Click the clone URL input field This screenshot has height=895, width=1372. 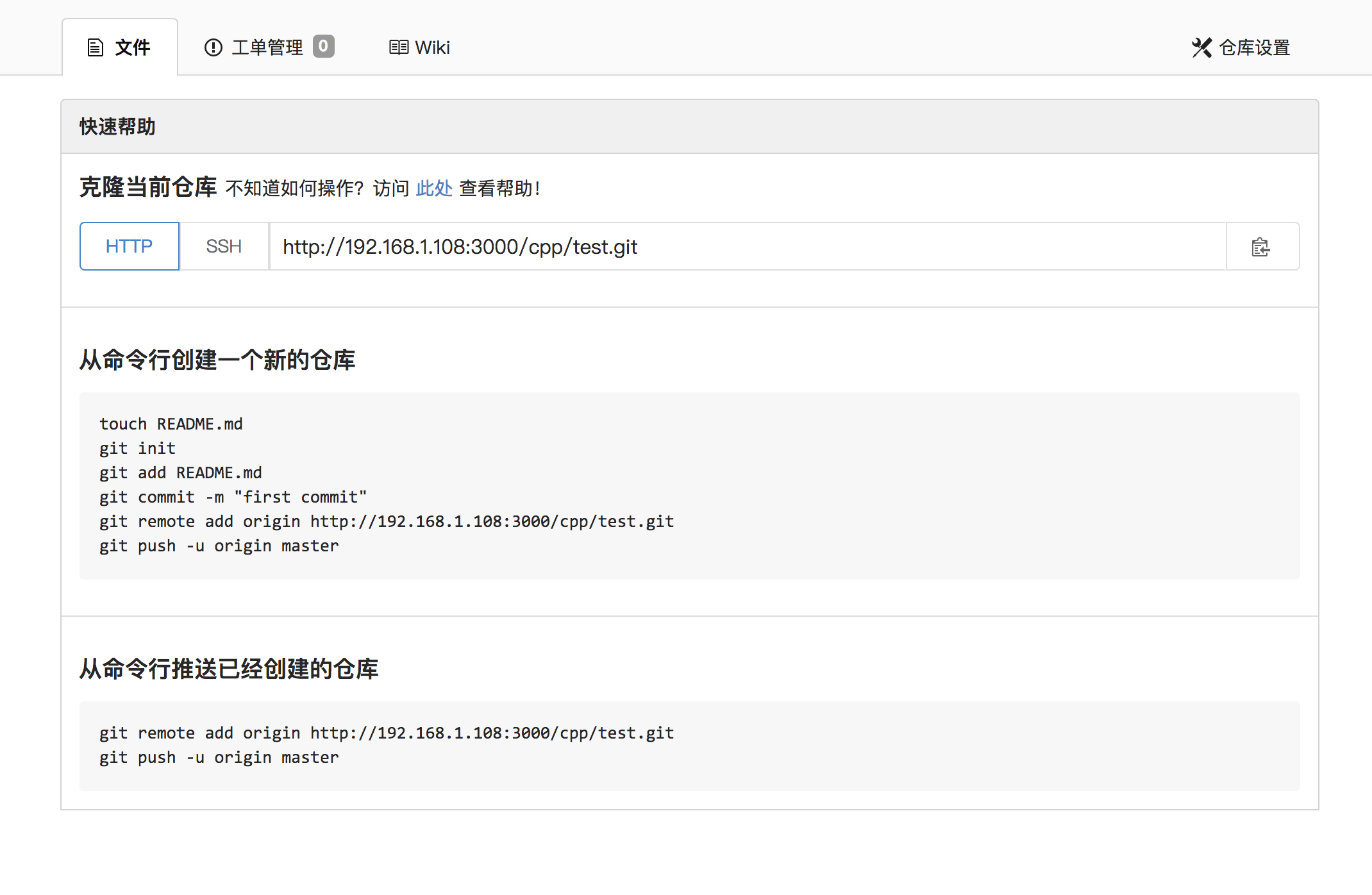pyautogui.click(x=748, y=246)
